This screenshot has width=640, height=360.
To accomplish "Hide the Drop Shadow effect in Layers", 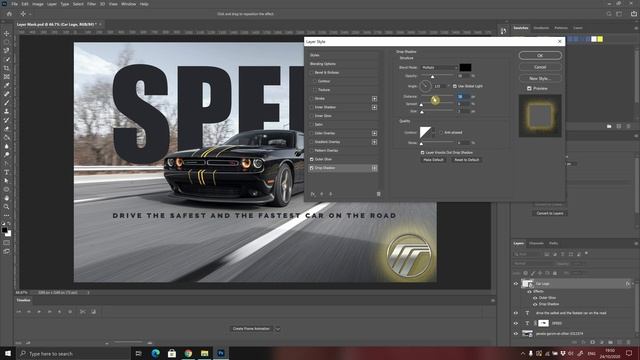I will (535, 304).
